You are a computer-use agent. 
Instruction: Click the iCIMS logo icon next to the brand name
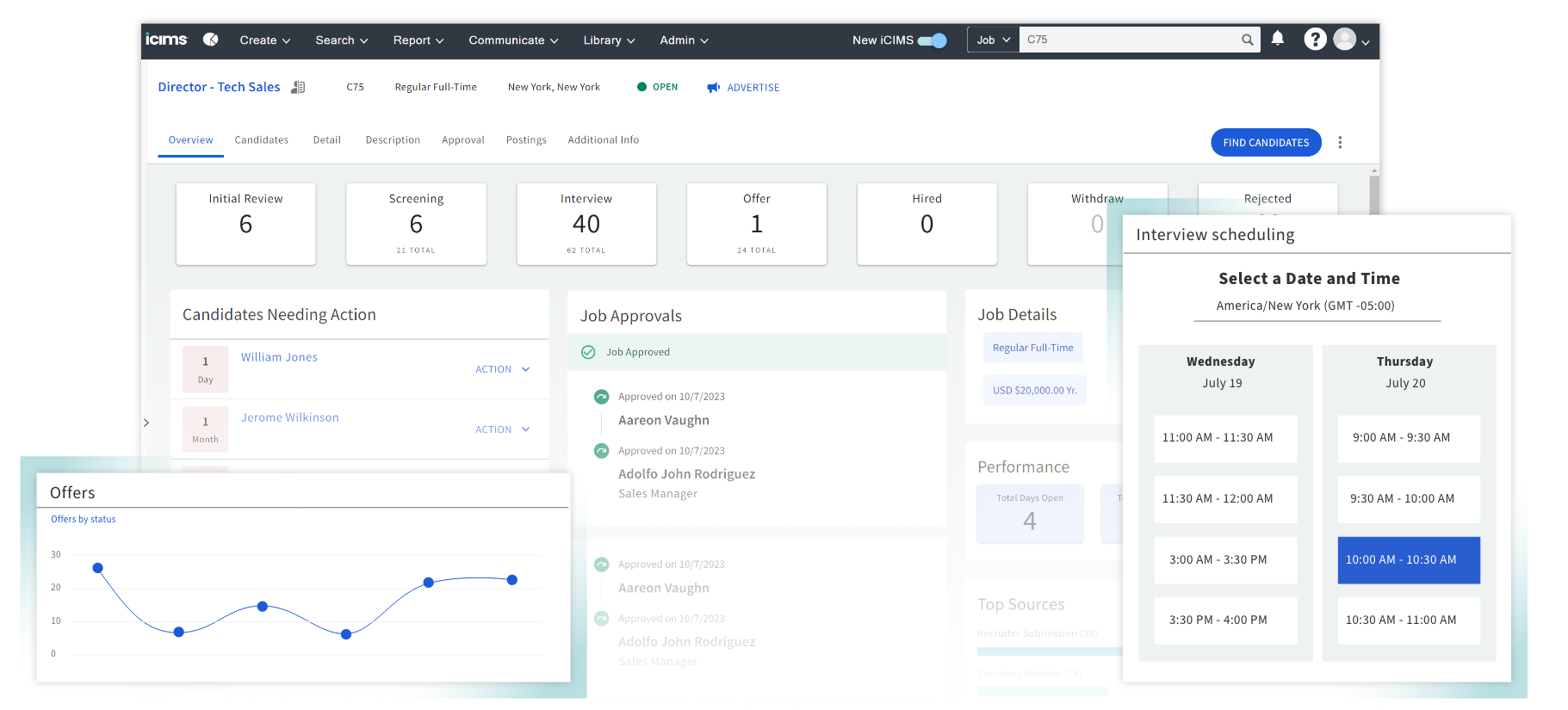[x=210, y=40]
